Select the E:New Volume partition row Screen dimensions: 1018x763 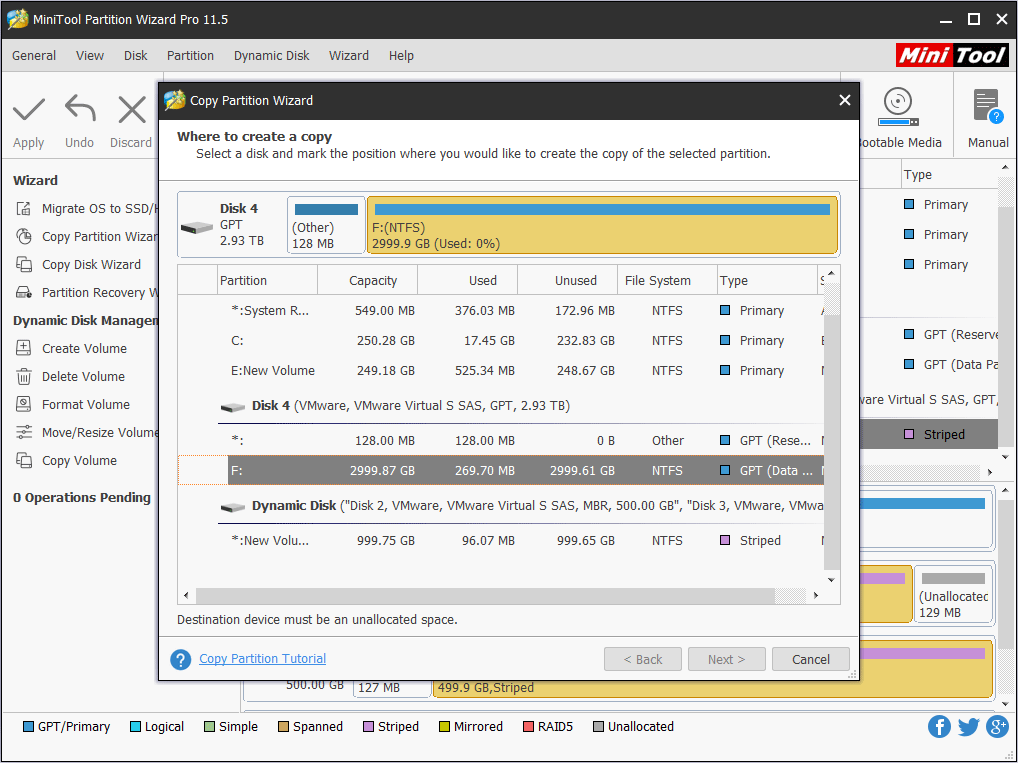pyautogui.click(x=501, y=370)
